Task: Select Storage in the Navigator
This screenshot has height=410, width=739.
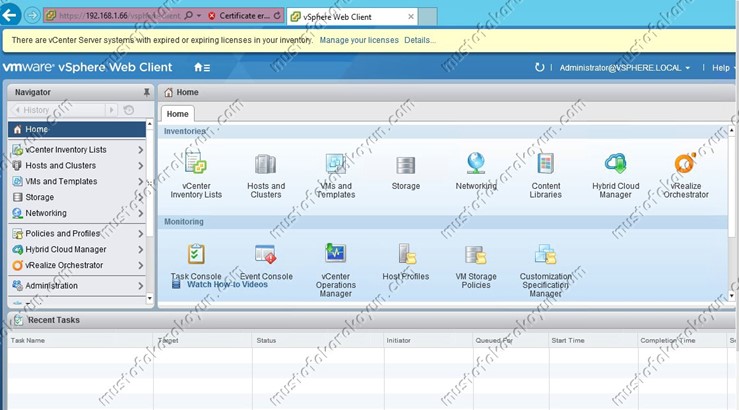Action: pos(77,197)
